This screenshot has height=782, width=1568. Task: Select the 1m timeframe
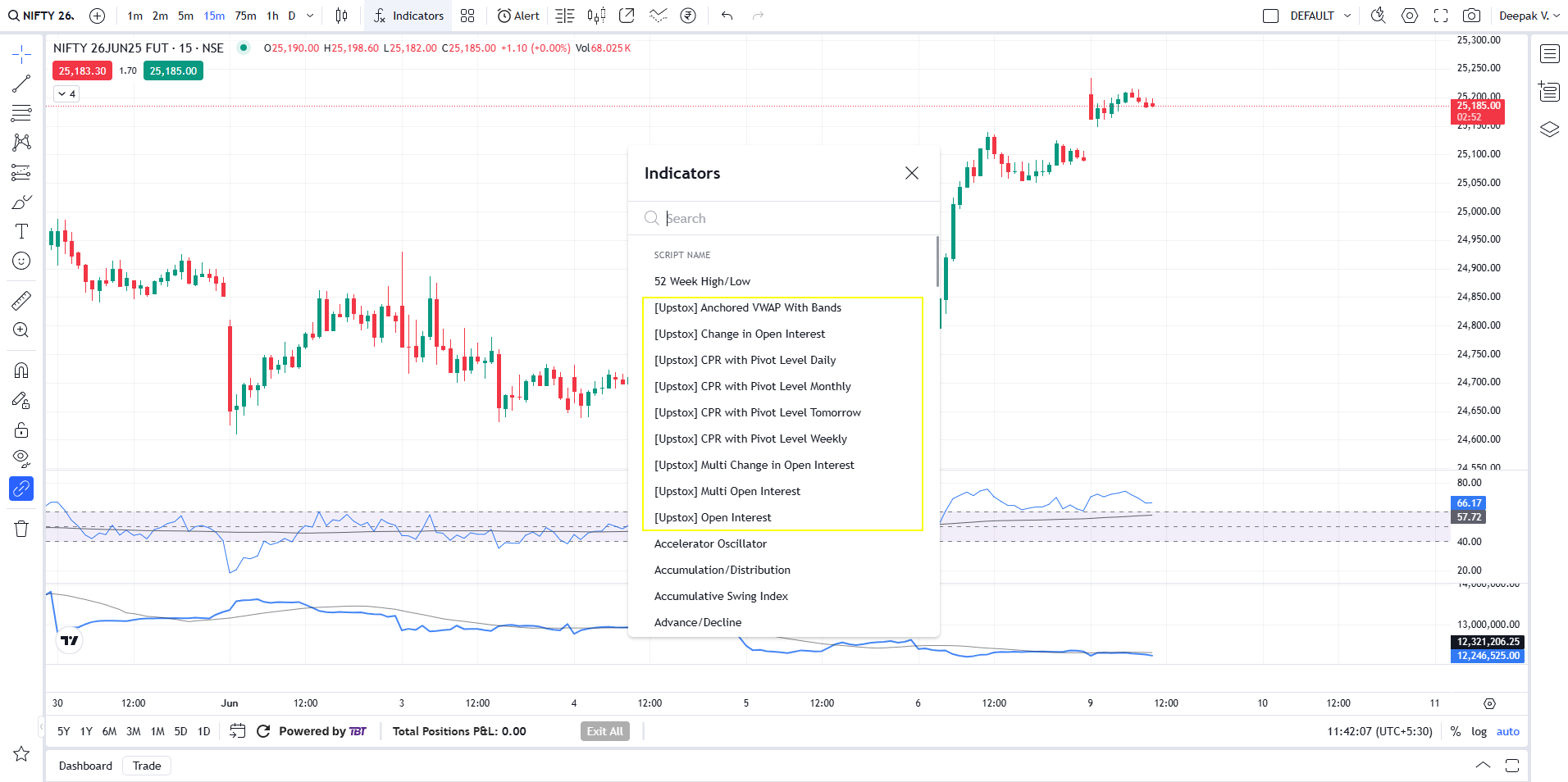[x=135, y=16]
